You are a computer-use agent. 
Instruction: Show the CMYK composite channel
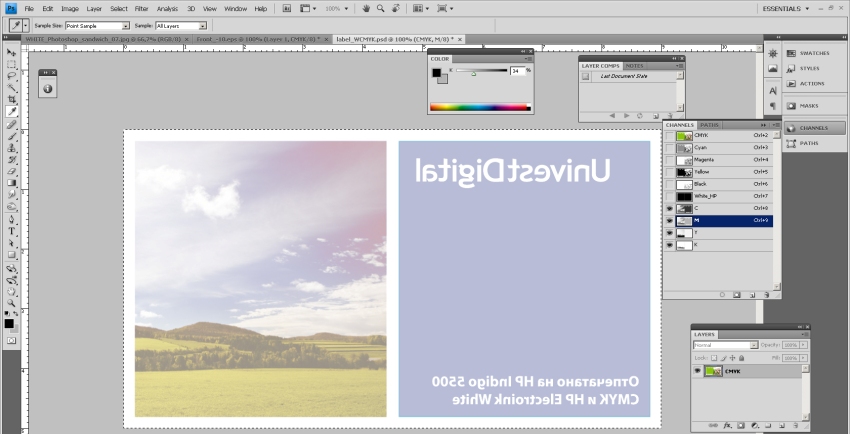[x=670, y=135]
